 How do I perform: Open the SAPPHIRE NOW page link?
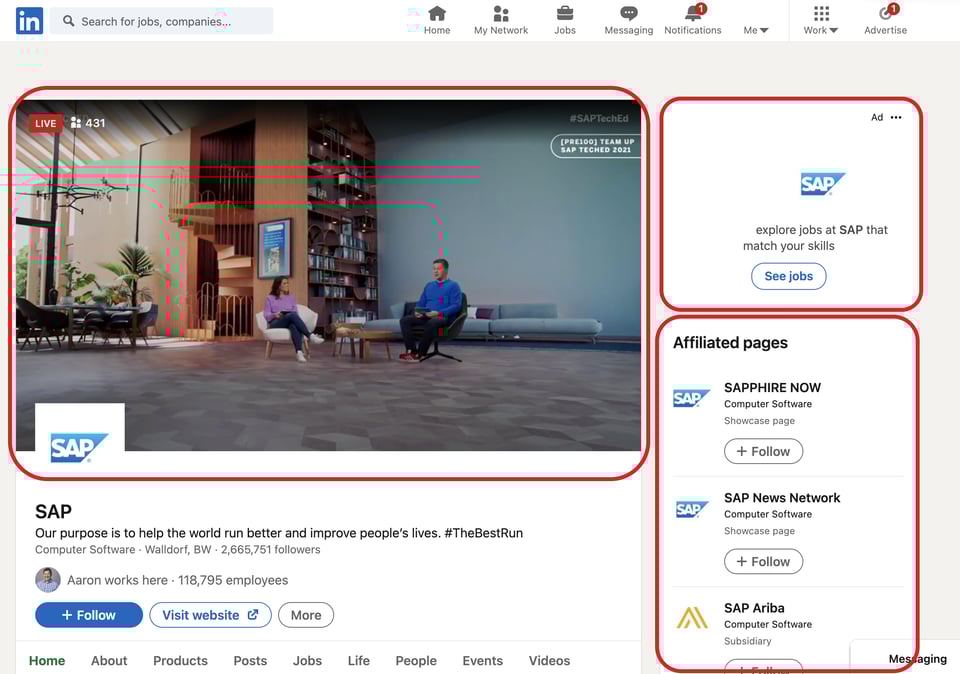(773, 388)
